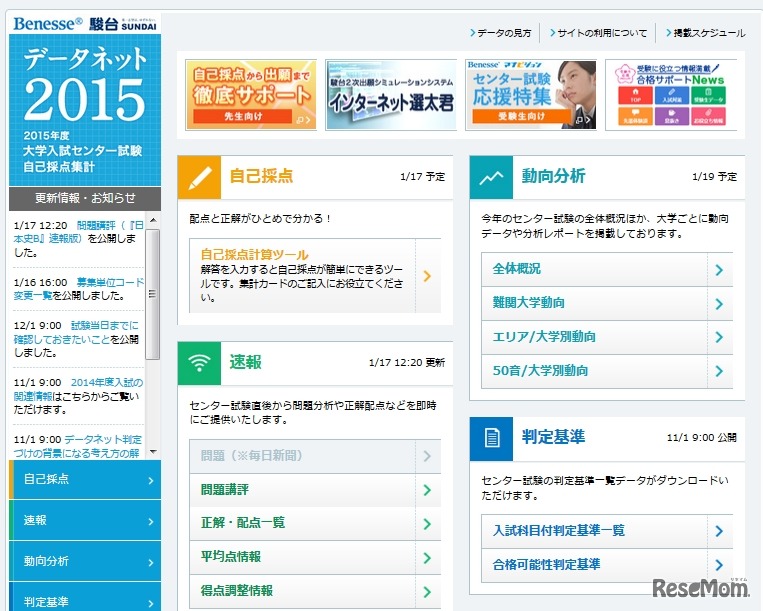Click the インターネット選太君 banner
This screenshot has height=611, width=763.
391,95
